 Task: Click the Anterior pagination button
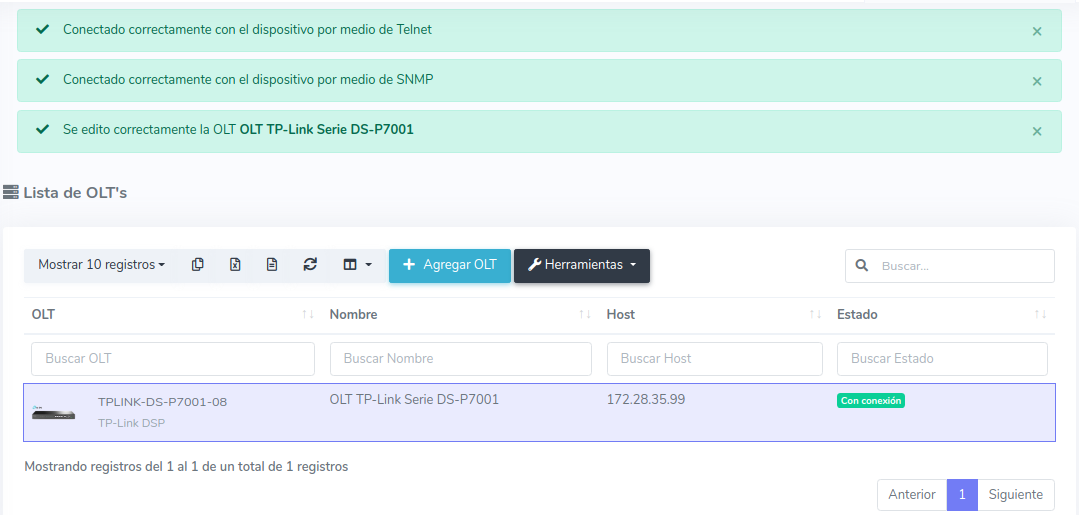[912, 495]
